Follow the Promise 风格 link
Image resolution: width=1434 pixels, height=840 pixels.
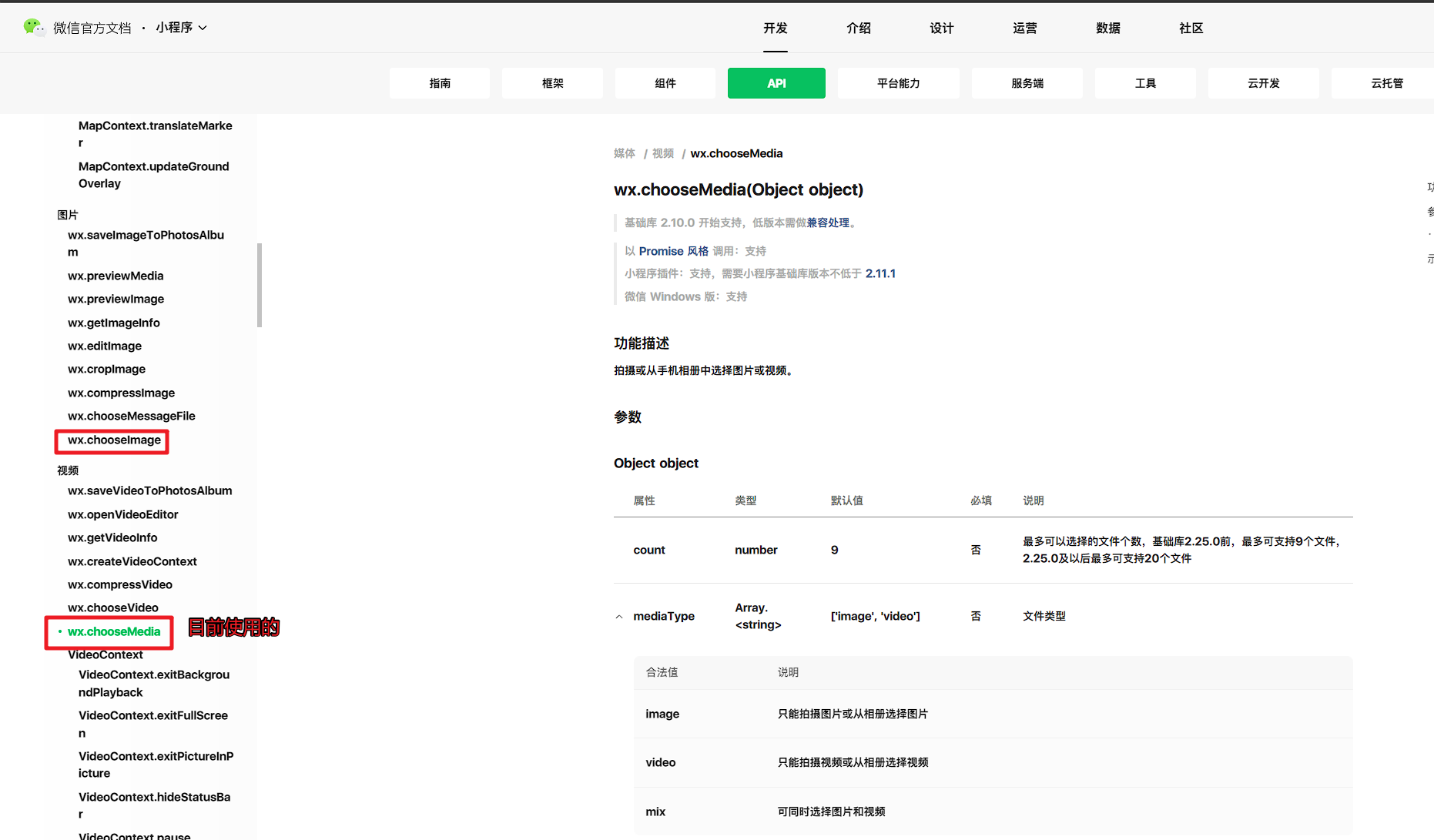(673, 251)
